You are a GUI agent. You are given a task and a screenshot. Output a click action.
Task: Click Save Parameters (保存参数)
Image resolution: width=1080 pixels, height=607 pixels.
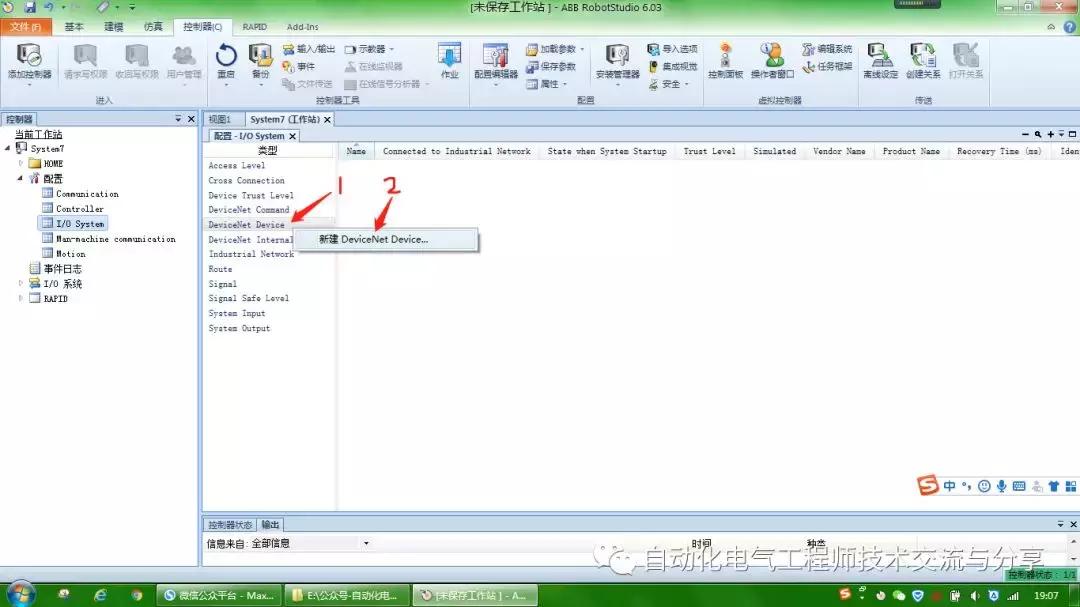click(551, 66)
